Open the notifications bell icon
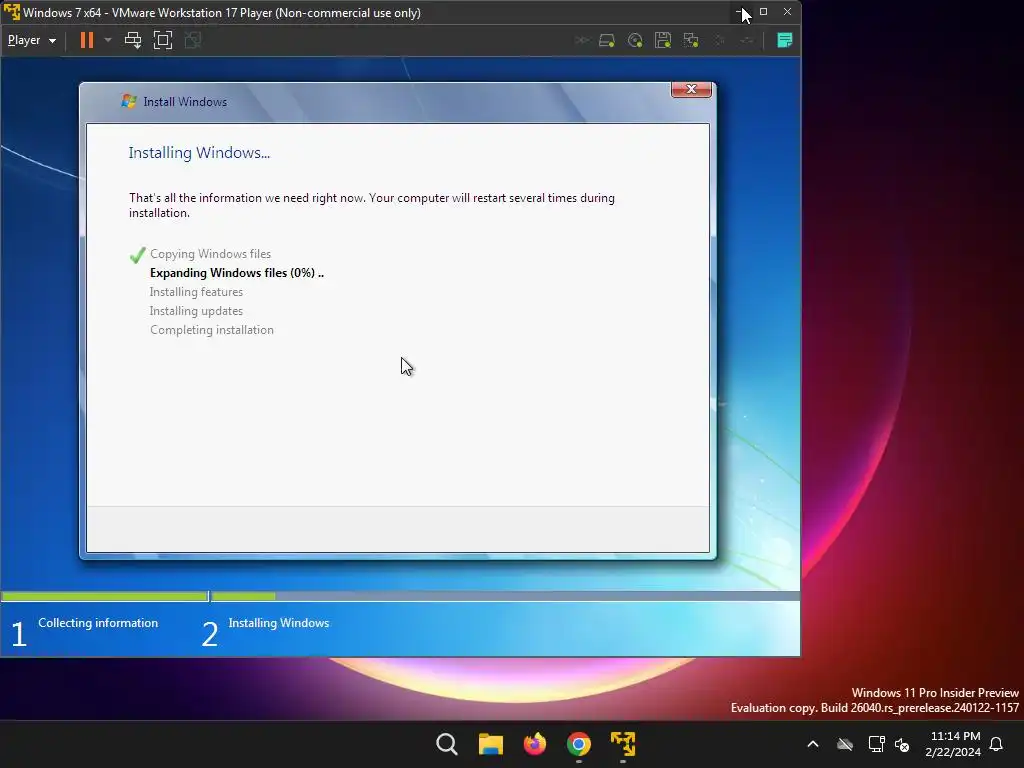Screen dimensions: 1024x768 click(x=997, y=744)
